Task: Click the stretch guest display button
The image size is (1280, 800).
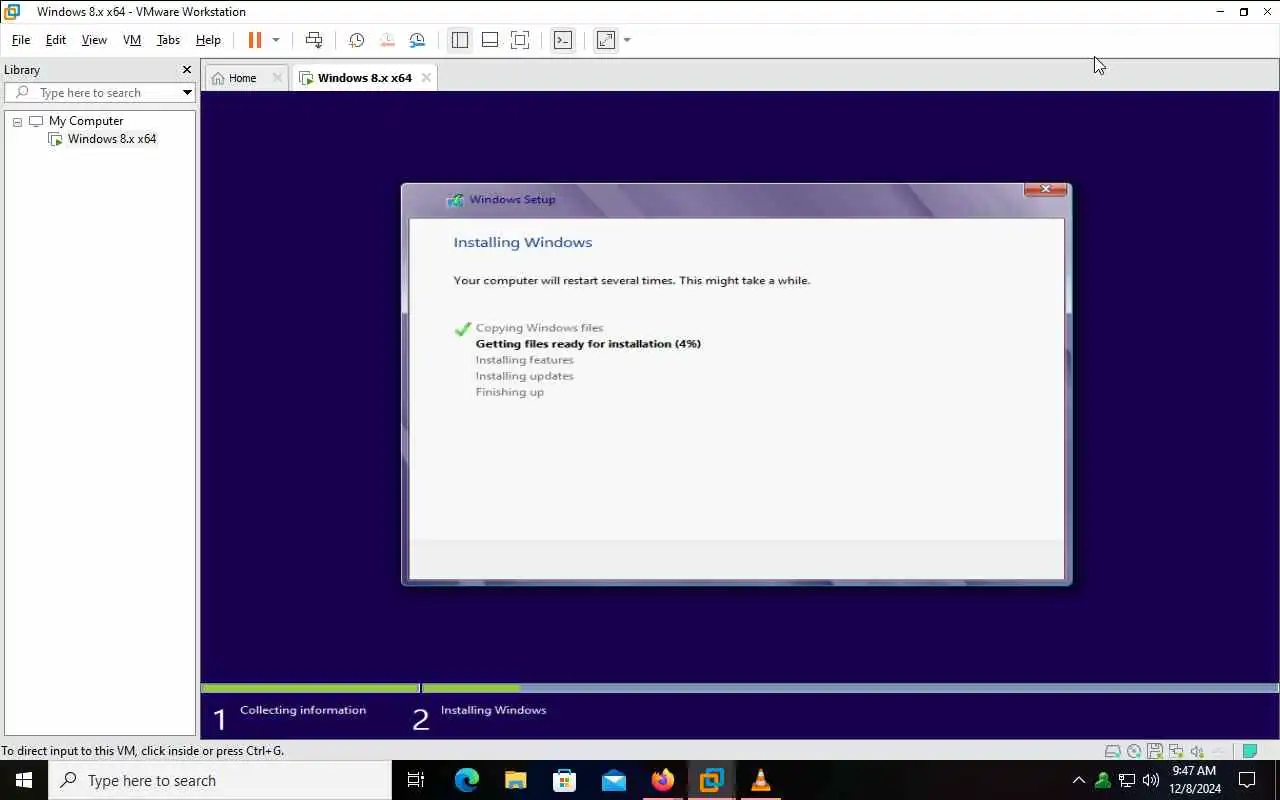Action: coord(605,40)
